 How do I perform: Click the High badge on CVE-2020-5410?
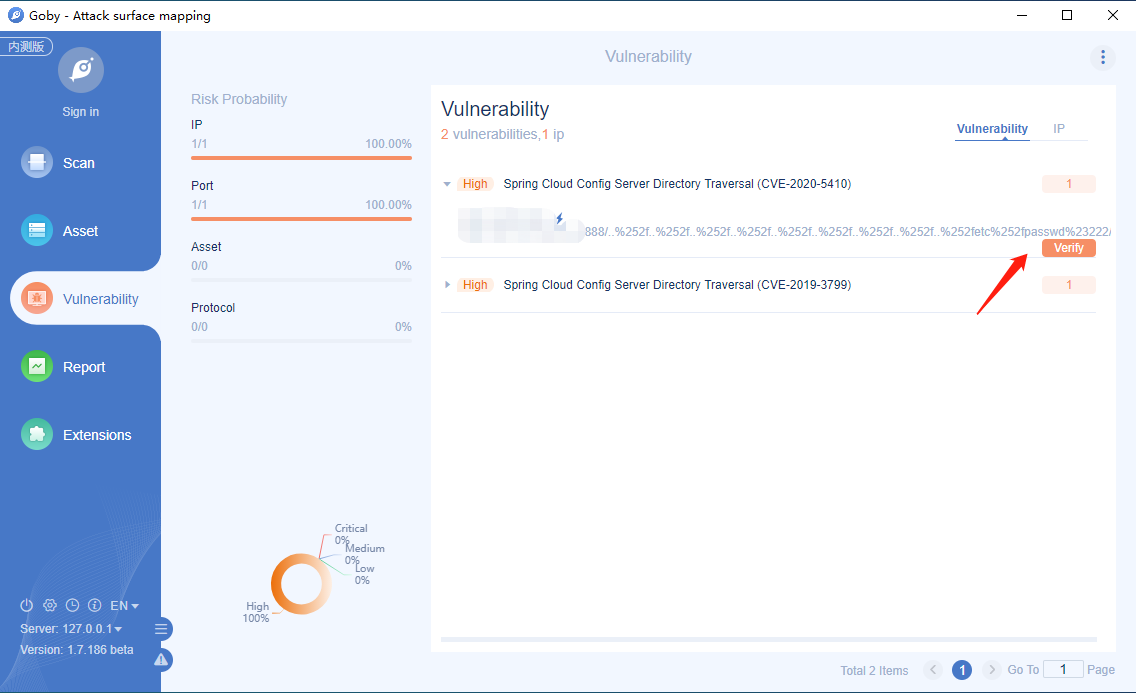coord(475,184)
